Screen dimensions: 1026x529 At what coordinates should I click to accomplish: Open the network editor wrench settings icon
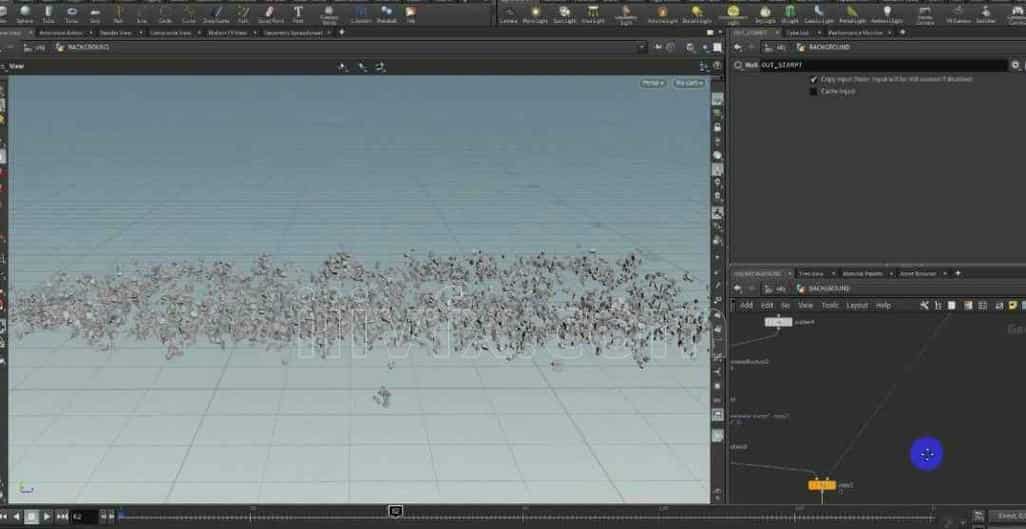click(924, 306)
